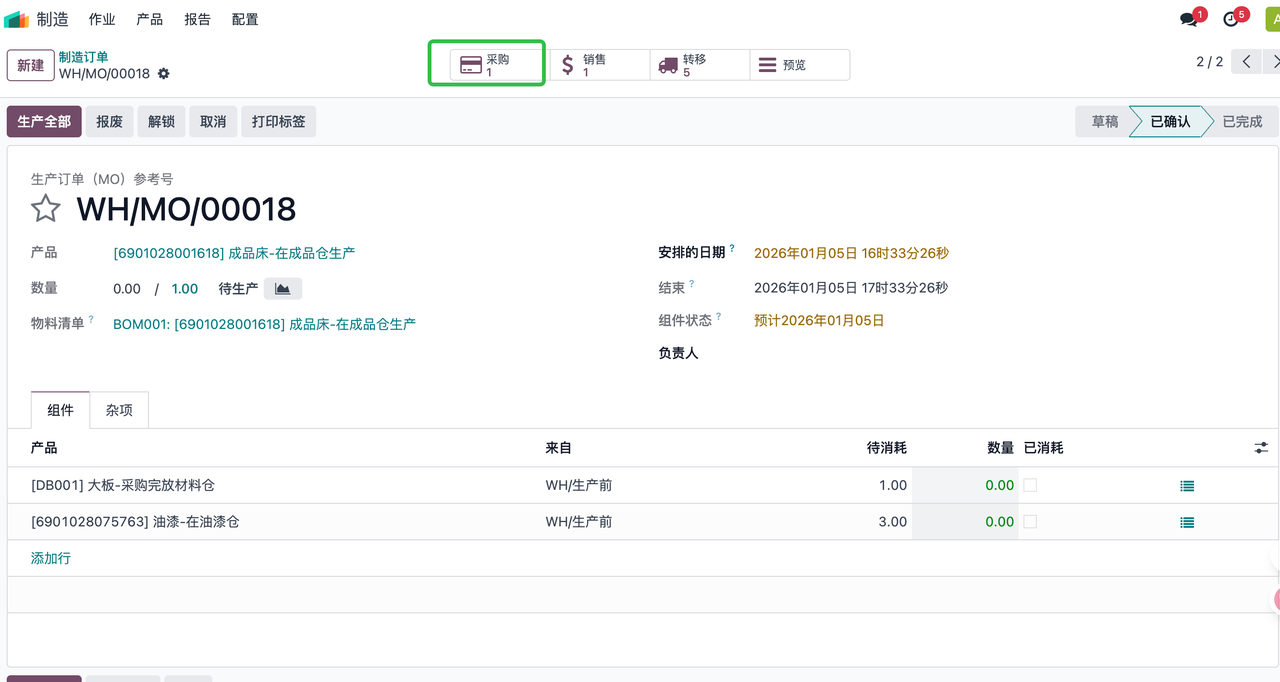The width and height of the screenshot is (1280, 682).
Task: Click the 报废 button
Action: [x=109, y=122]
